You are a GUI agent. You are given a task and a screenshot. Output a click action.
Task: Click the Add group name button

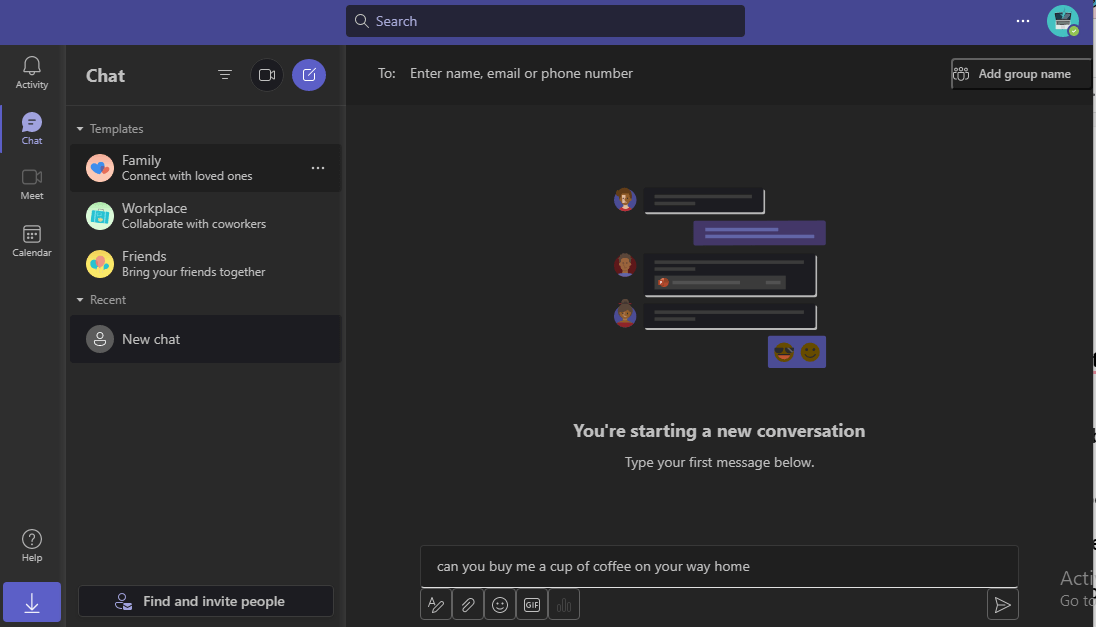click(1020, 73)
